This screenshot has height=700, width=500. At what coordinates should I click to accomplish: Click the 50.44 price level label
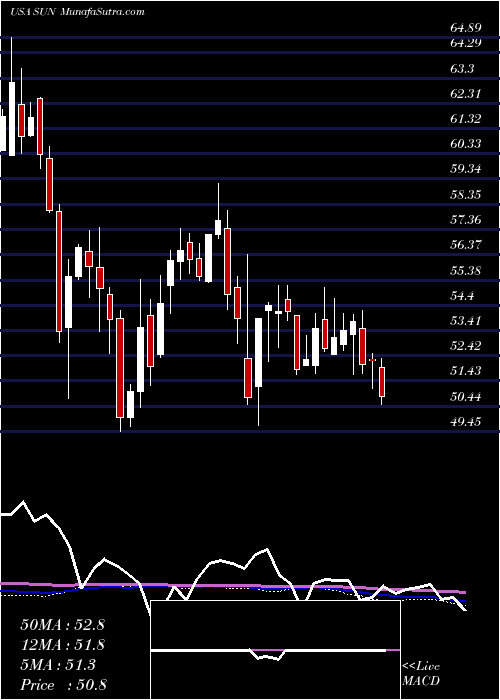[466, 396]
